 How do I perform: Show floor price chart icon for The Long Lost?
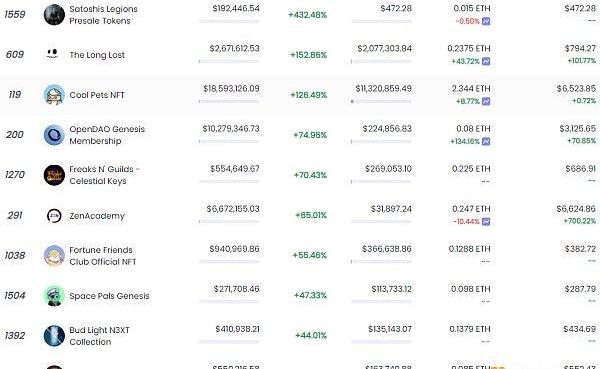click(x=486, y=61)
